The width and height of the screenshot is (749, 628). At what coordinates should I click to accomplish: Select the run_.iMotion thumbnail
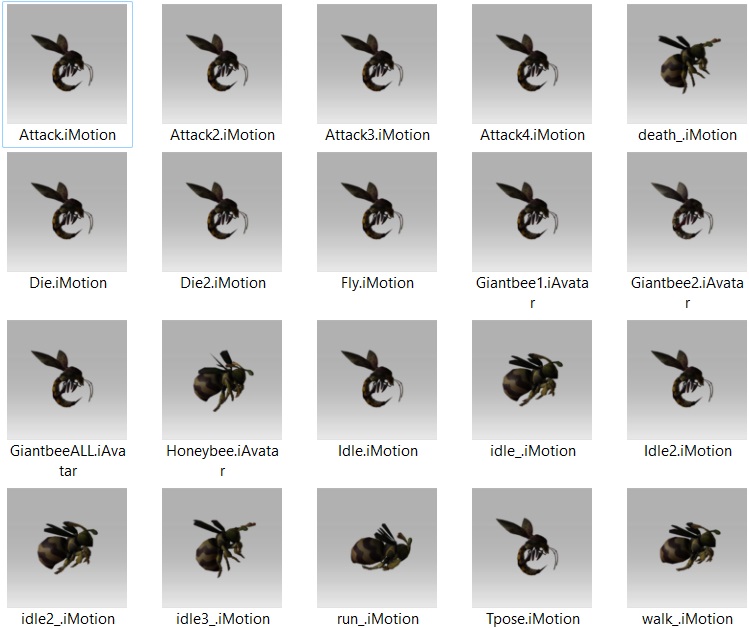point(377,548)
